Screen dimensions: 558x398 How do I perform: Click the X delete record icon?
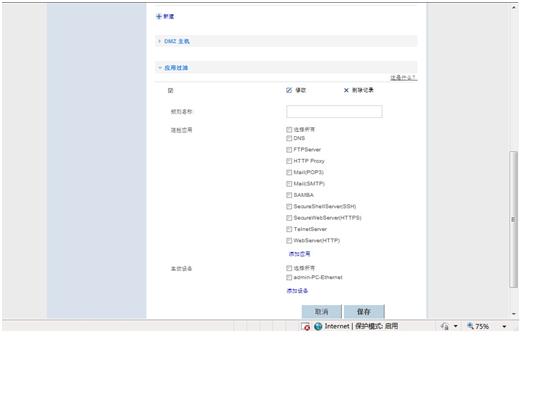[x=346, y=90]
